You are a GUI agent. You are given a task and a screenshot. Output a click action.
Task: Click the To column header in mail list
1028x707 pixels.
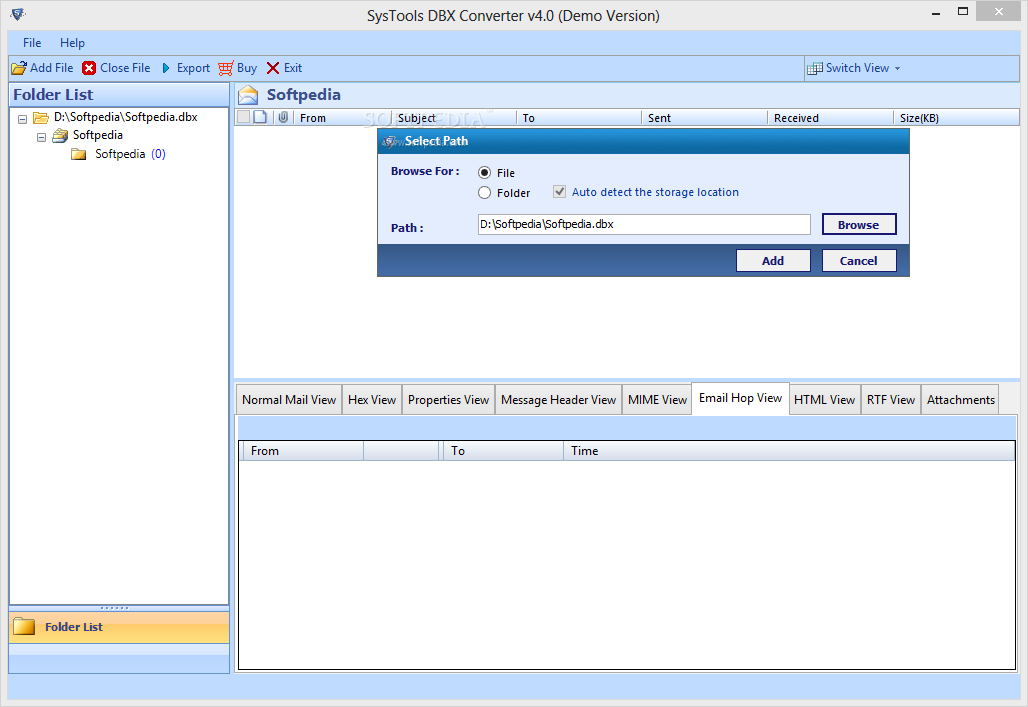[579, 118]
